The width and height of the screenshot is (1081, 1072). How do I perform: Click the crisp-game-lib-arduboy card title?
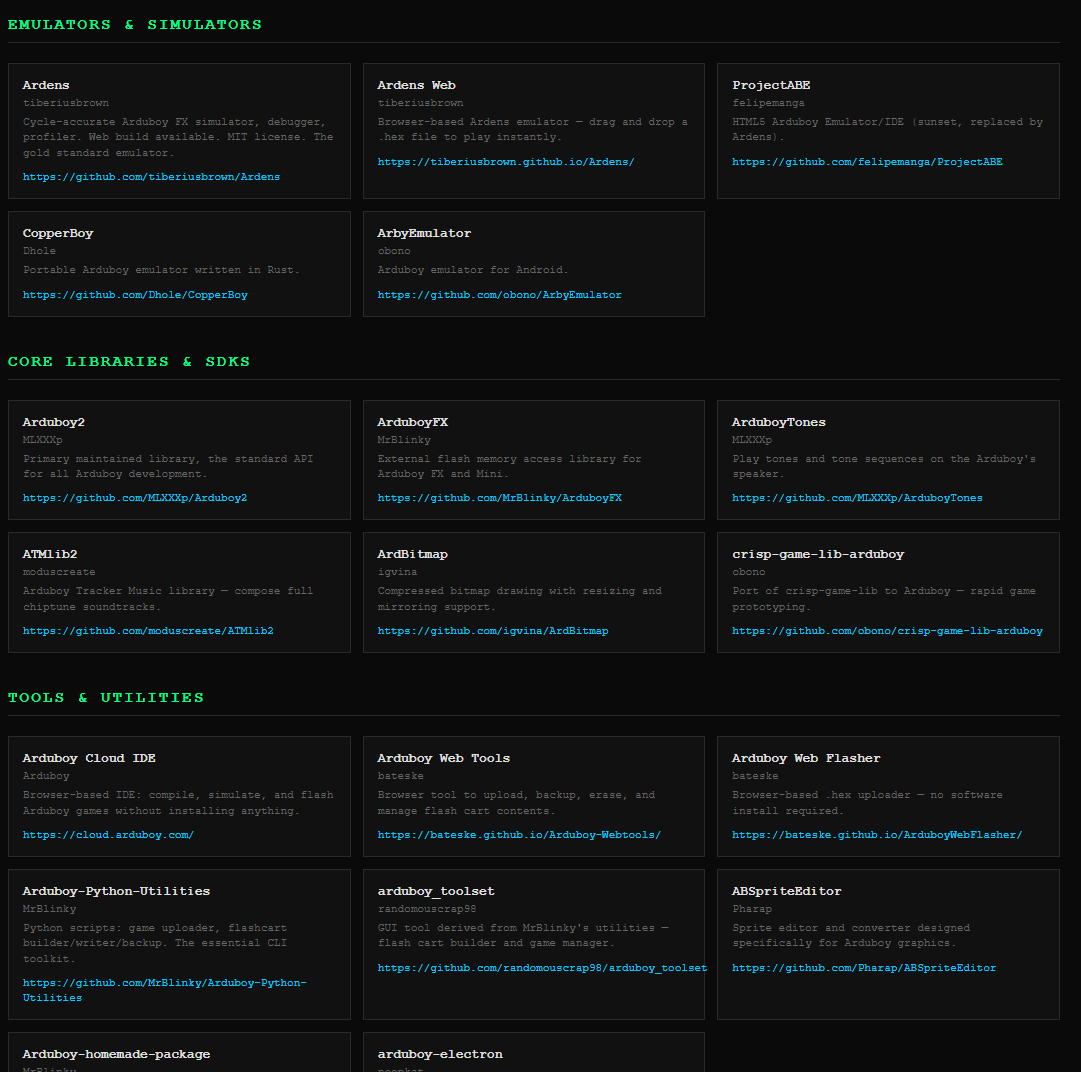(818, 554)
